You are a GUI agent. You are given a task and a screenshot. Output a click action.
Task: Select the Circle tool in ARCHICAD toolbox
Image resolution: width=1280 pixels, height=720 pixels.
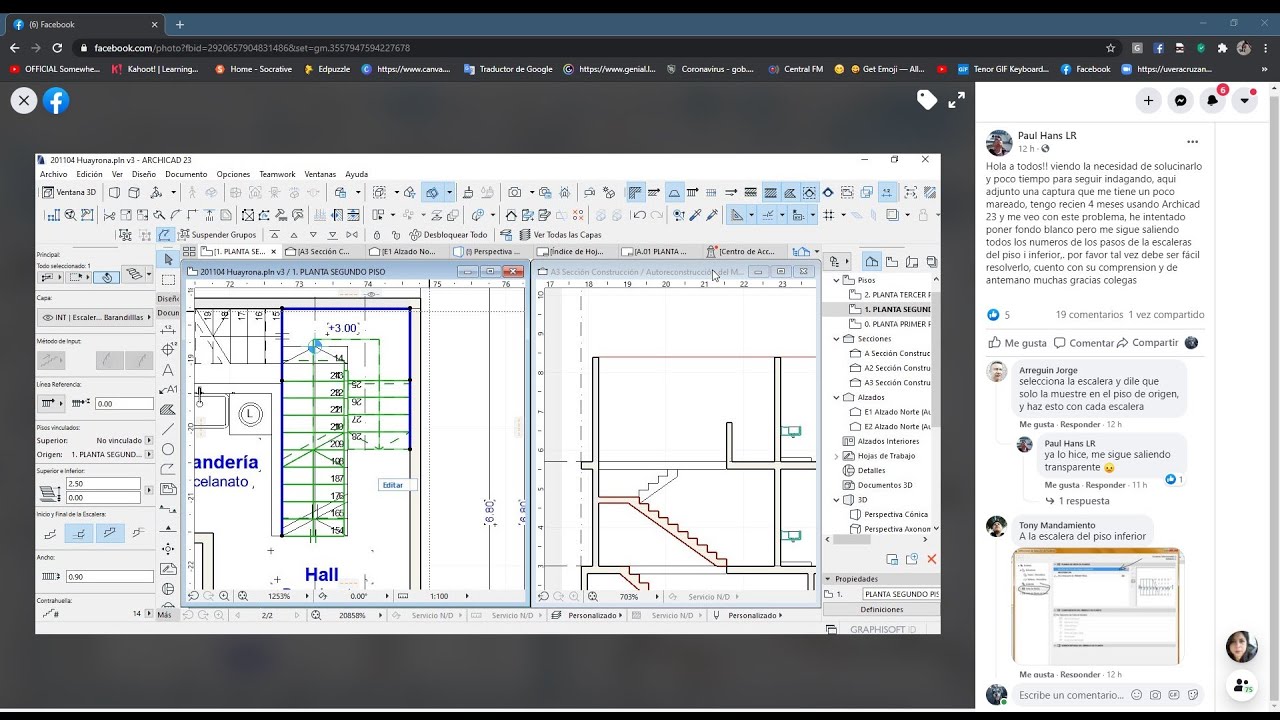coord(168,449)
